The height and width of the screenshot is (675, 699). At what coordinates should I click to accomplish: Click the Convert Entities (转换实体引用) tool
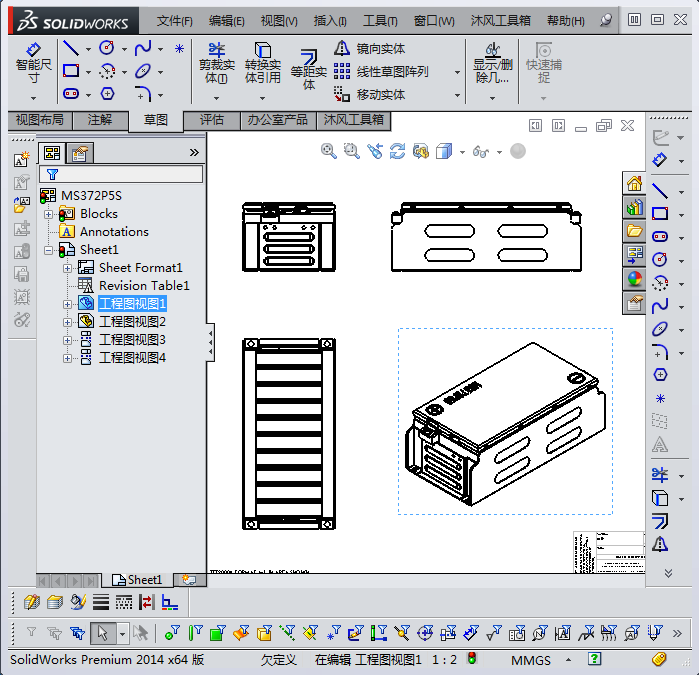262,62
